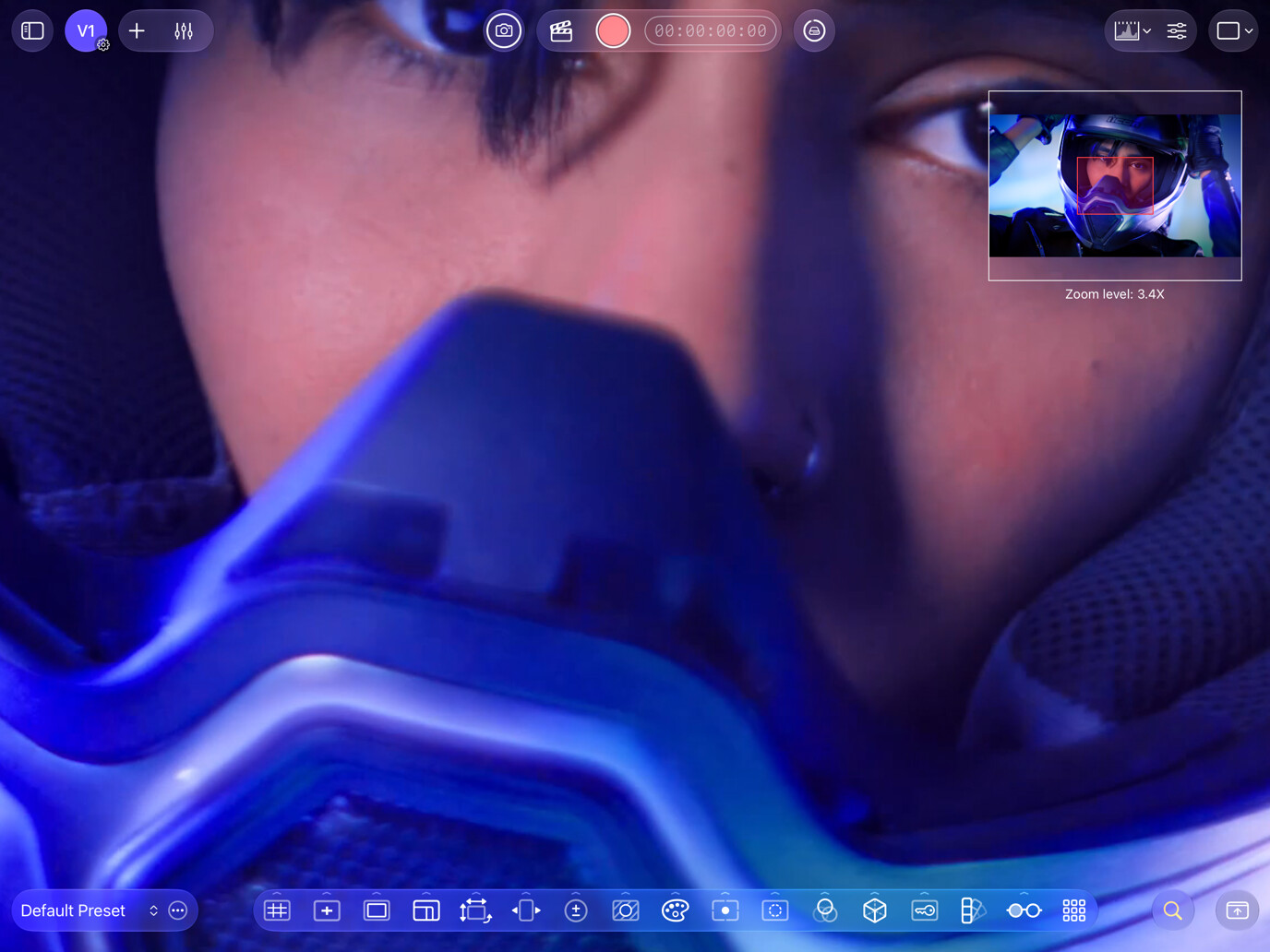Open the 3D LUT cube tool

[875, 910]
